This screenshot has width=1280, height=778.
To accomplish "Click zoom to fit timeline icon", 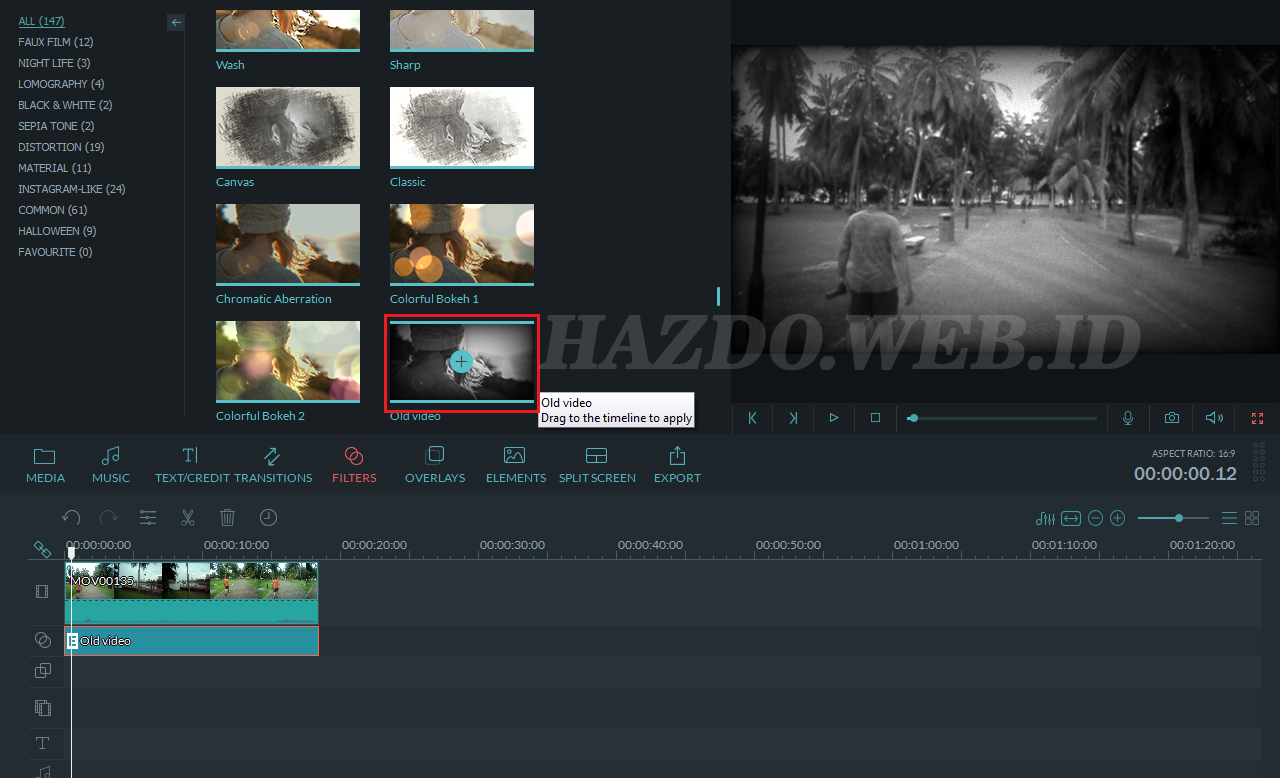I will [1071, 518].
